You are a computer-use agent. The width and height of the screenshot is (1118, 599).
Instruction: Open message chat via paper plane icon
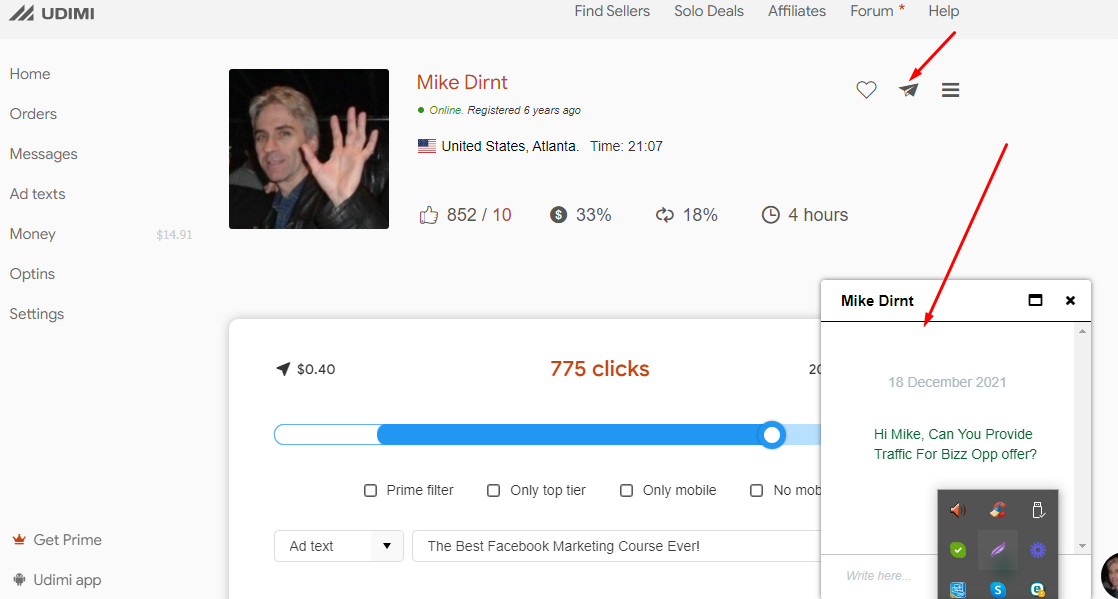click(908, 90)
